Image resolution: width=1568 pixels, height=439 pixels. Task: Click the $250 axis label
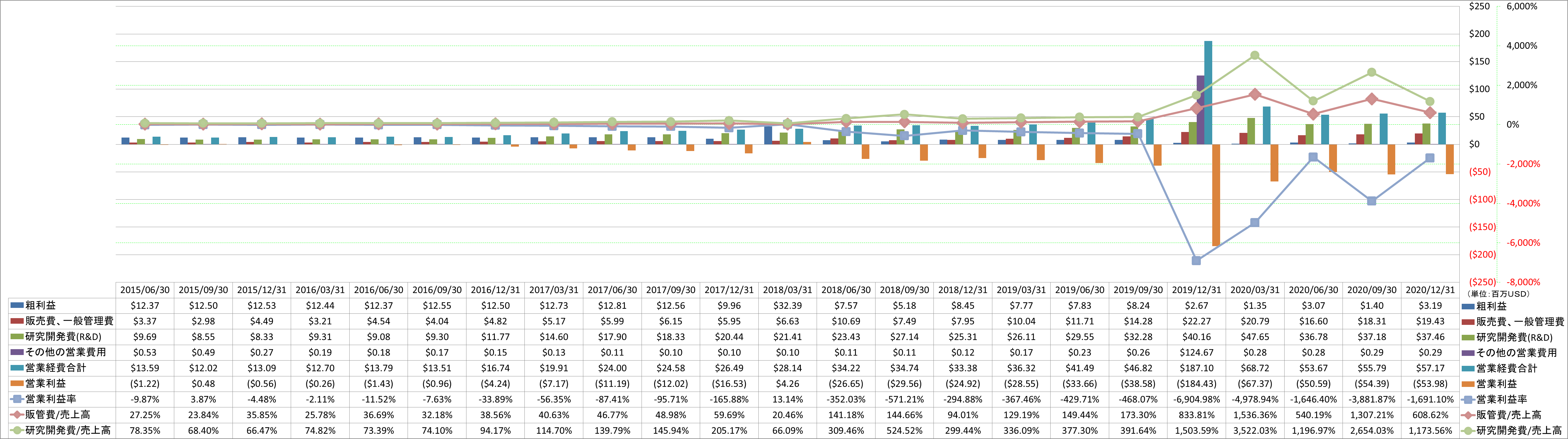[1479, 6]
